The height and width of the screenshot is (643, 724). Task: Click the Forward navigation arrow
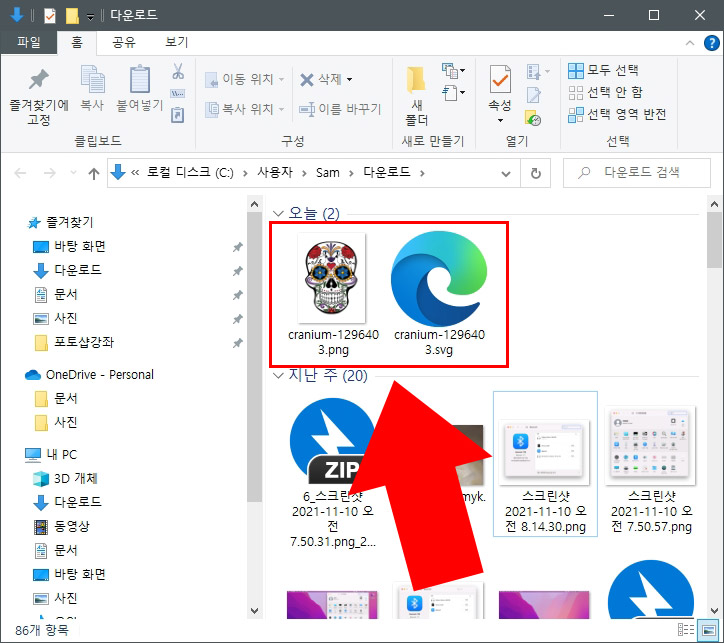click(49, 174)
